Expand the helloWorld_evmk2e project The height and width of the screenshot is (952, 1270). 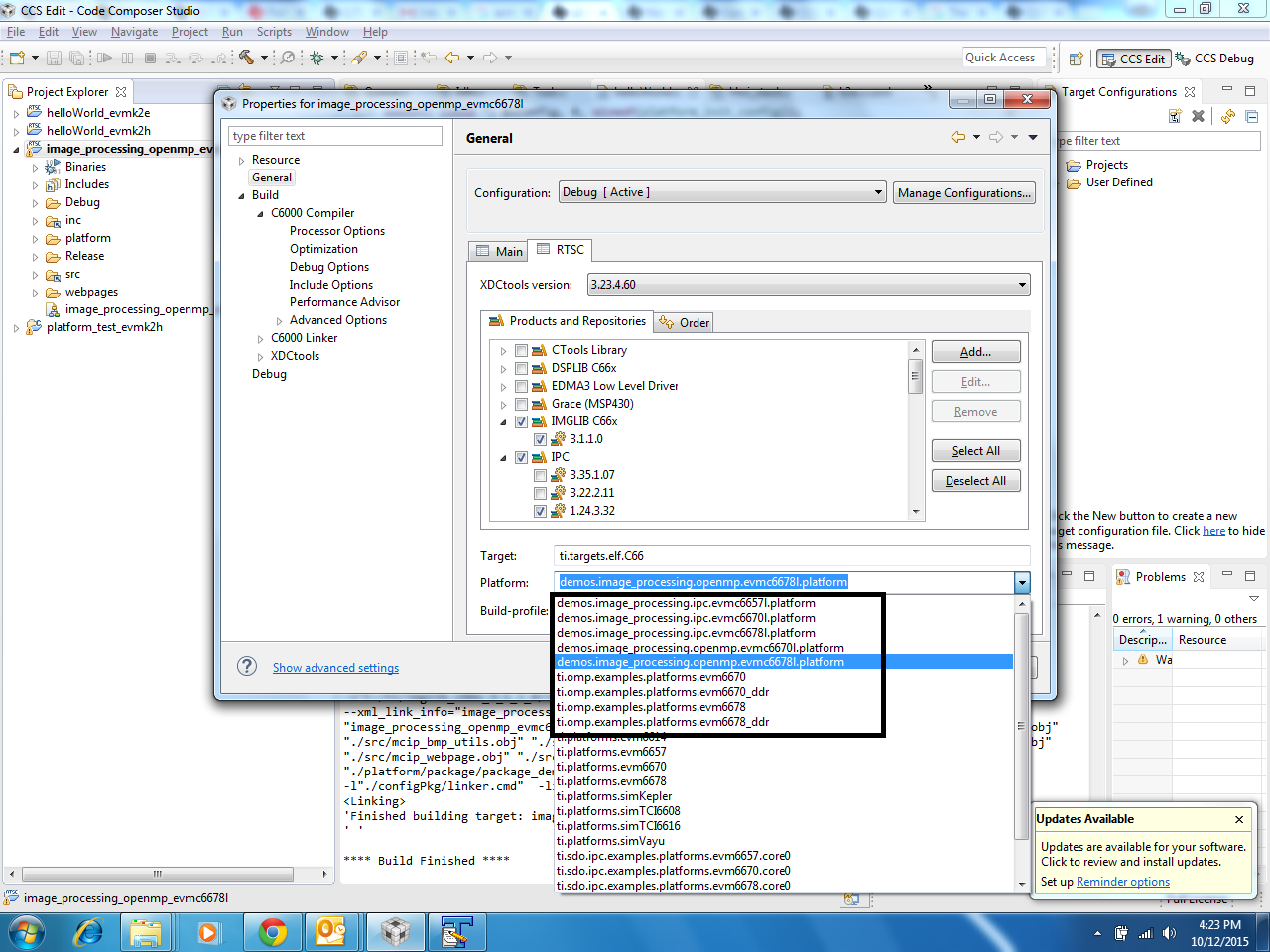(16, 114)
